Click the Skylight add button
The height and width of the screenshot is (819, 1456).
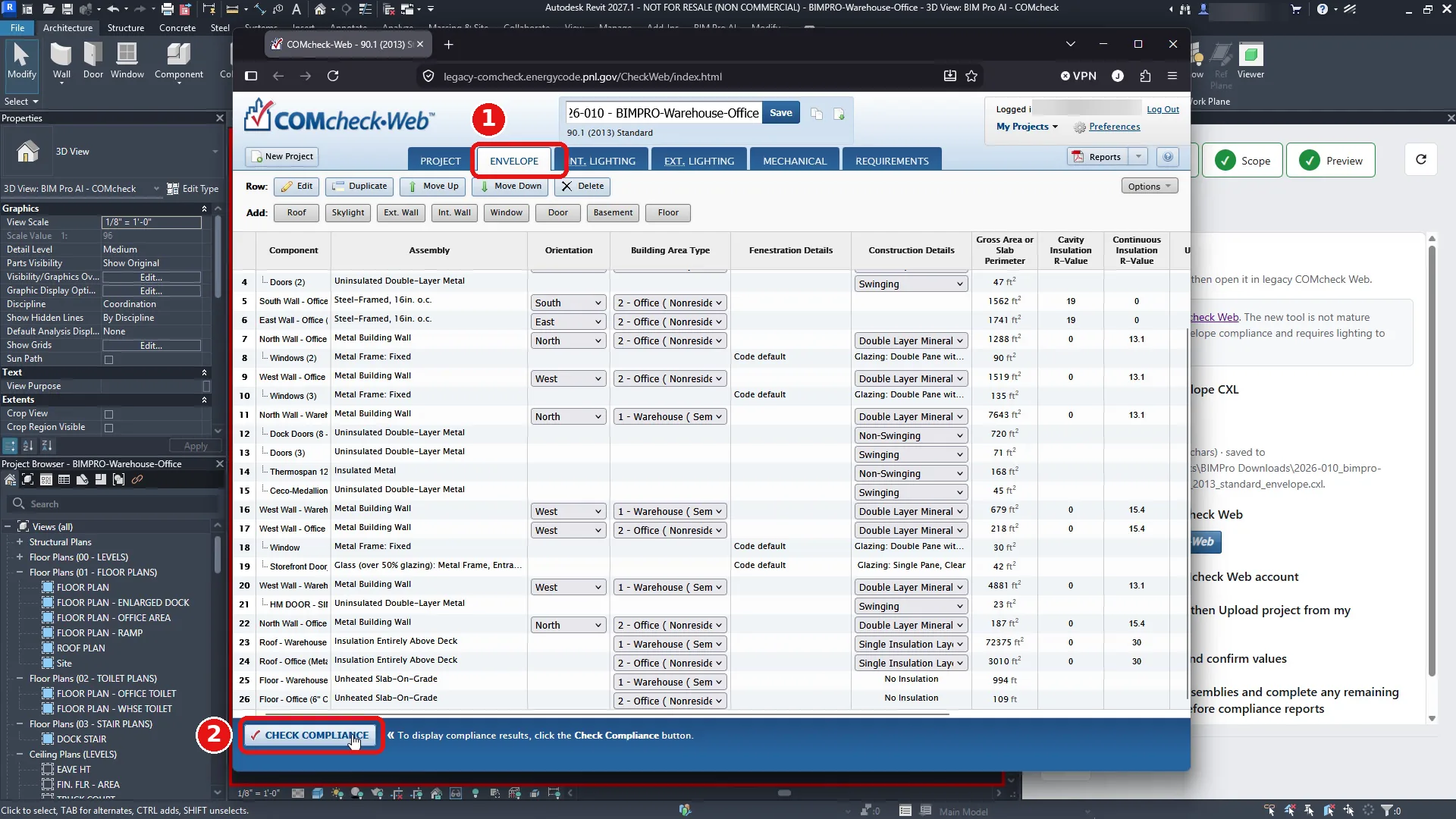coord(347,212)
